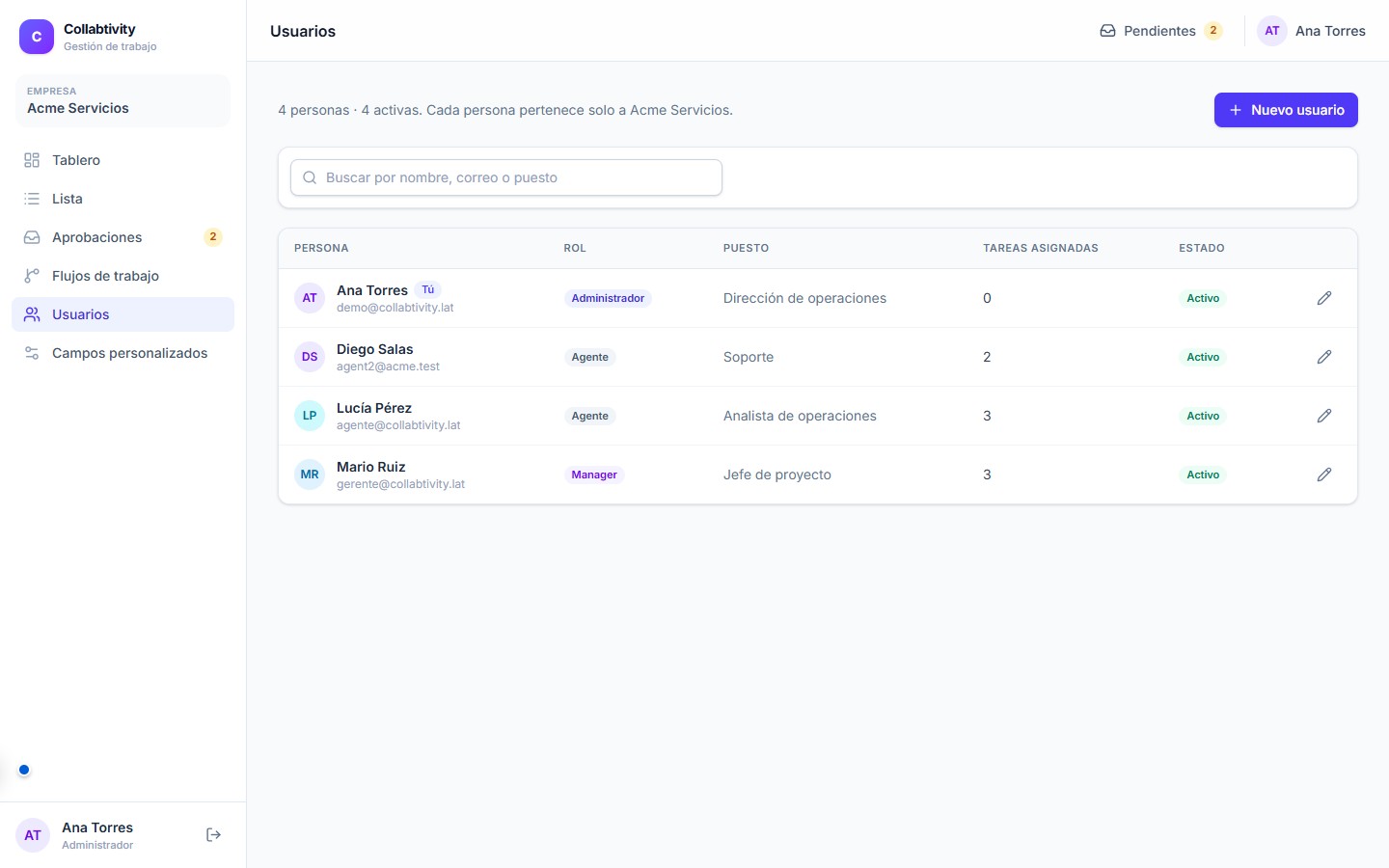Edit Lucía Pérez with the pencil icon
Image resolution: width=1389 pixels, height=868 pixels.
click(1324, 416)
